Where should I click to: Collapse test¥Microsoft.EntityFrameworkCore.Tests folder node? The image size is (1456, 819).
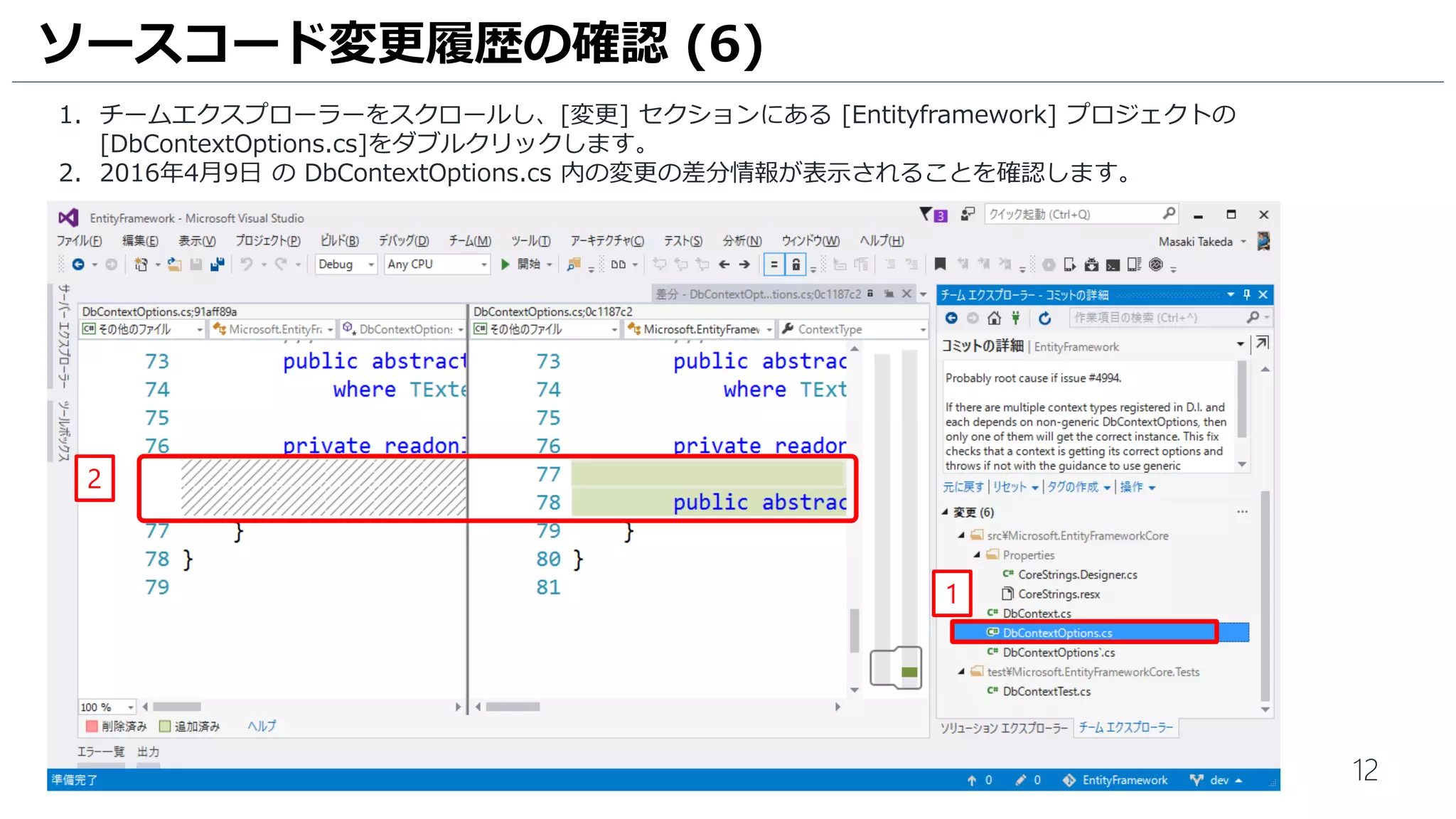click(x=961, y=672)
